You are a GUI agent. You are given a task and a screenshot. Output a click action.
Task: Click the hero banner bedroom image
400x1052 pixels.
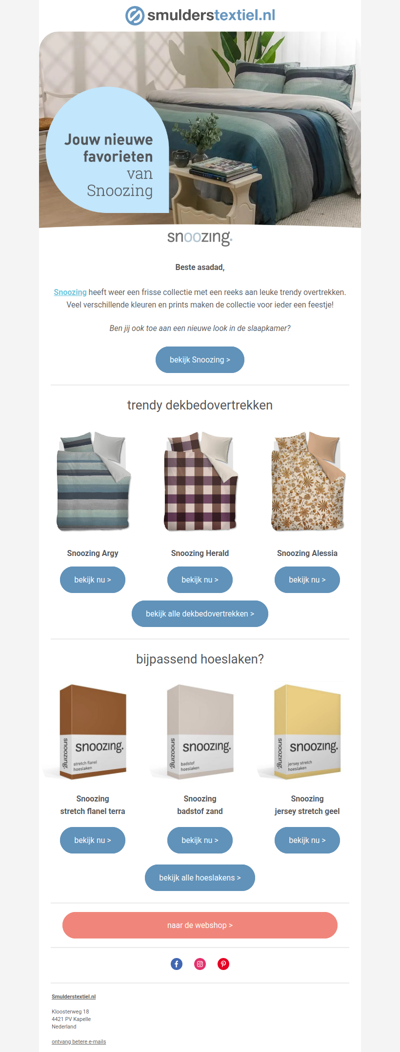[x=200, y=129]
